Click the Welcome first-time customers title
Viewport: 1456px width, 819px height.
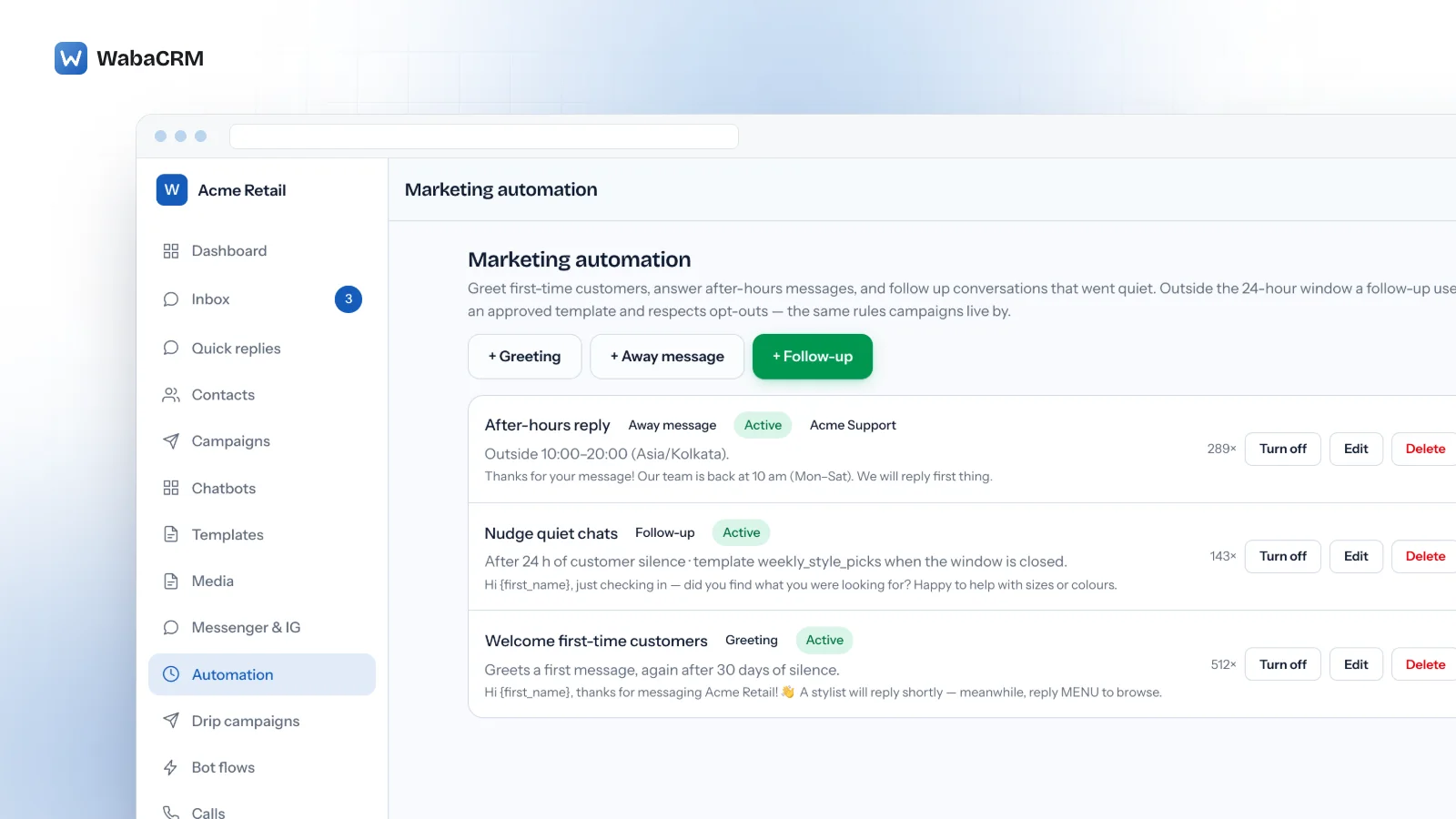point(596,641)
